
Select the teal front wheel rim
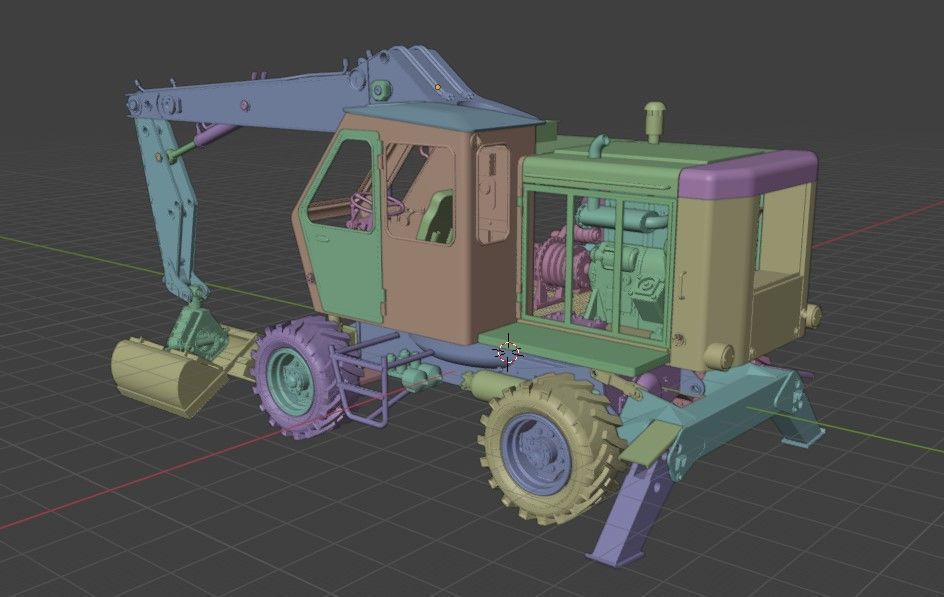coord(290,381)
